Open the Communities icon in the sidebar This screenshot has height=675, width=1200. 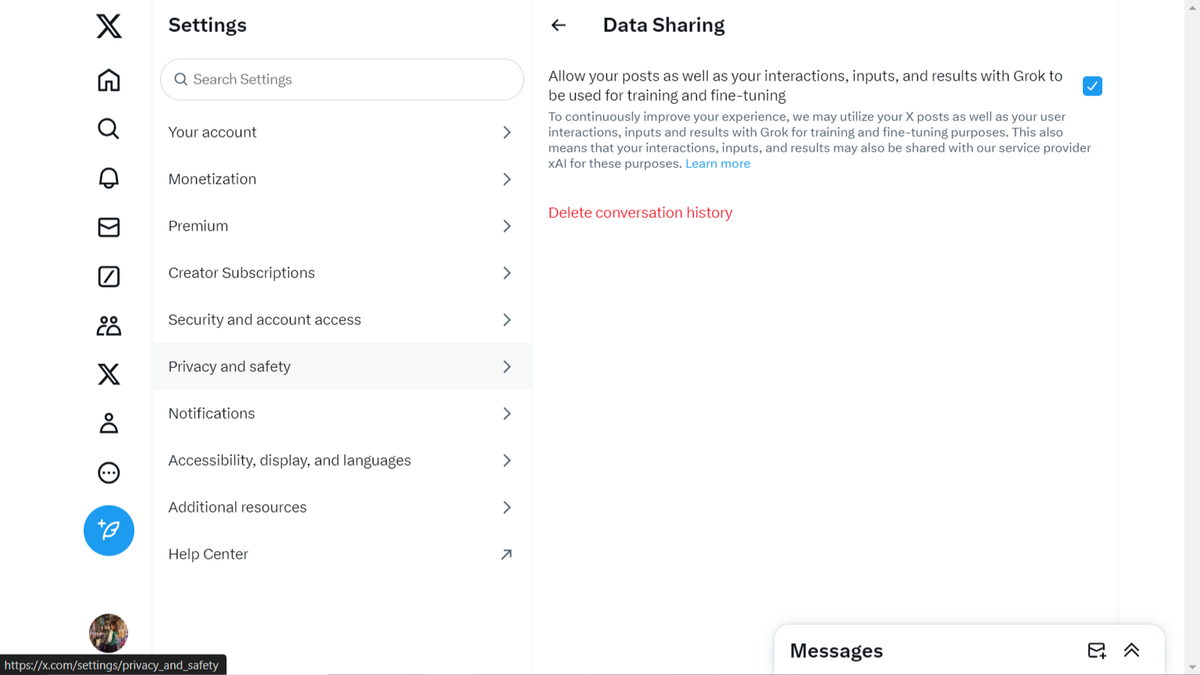pos(108,325)
